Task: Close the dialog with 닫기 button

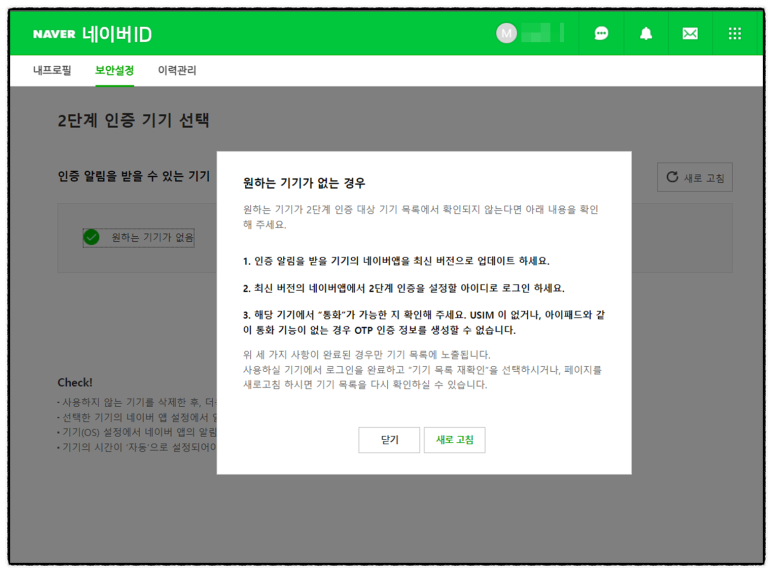Action: (x=389, y=439)
